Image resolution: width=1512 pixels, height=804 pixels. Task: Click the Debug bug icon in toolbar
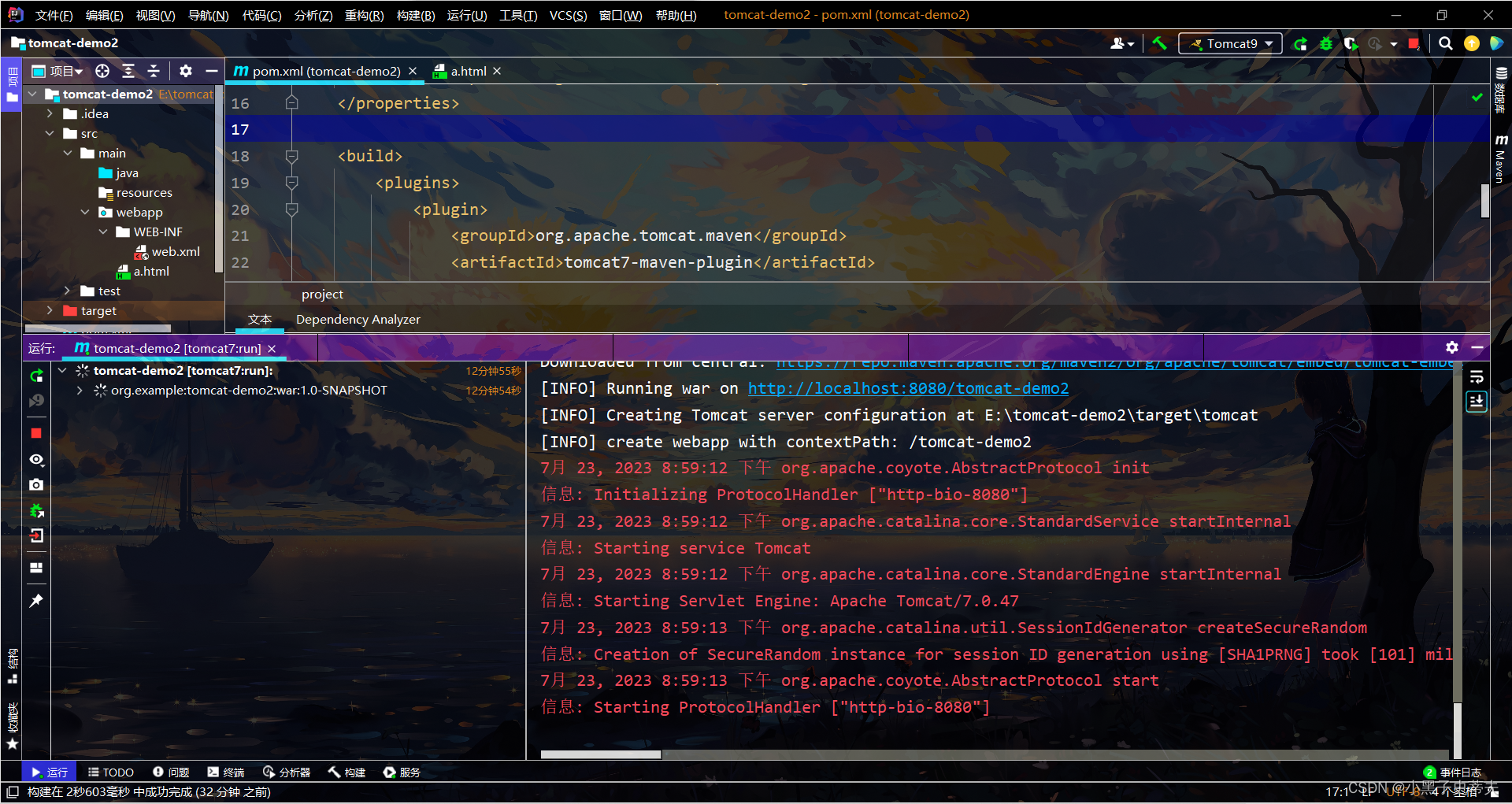click(1326, 43)
